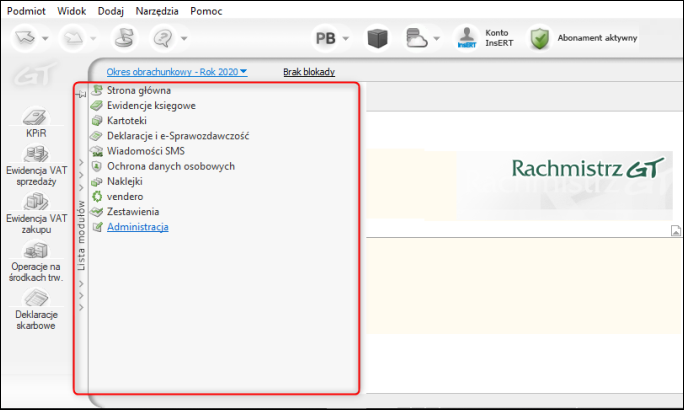Click the forward navigation arrow icon
The width and height of the screenshot is (684, 410).
(x=72, y=38)
